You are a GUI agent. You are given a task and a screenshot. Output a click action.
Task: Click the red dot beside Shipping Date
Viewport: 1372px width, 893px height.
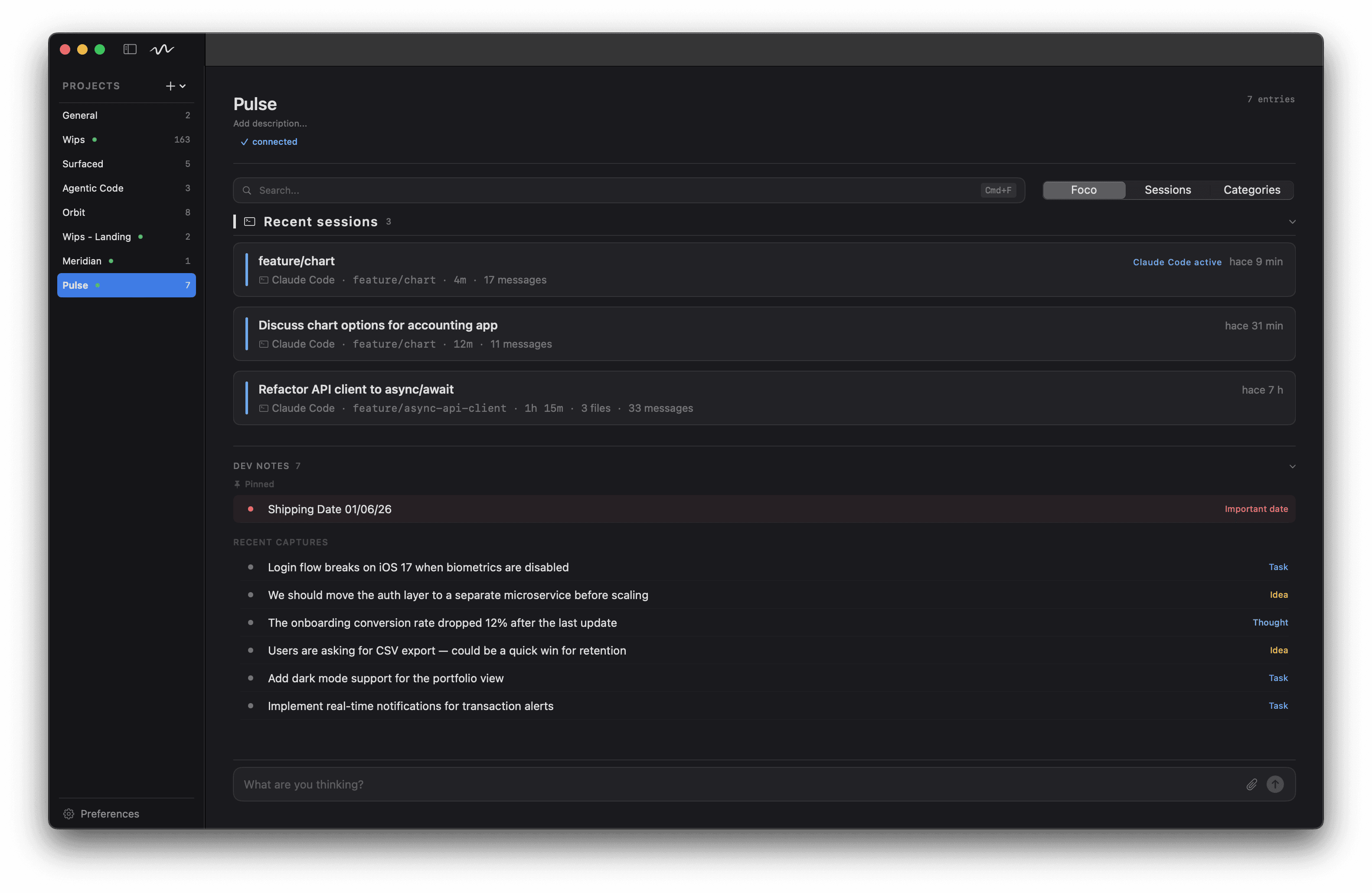coord(250,509)
